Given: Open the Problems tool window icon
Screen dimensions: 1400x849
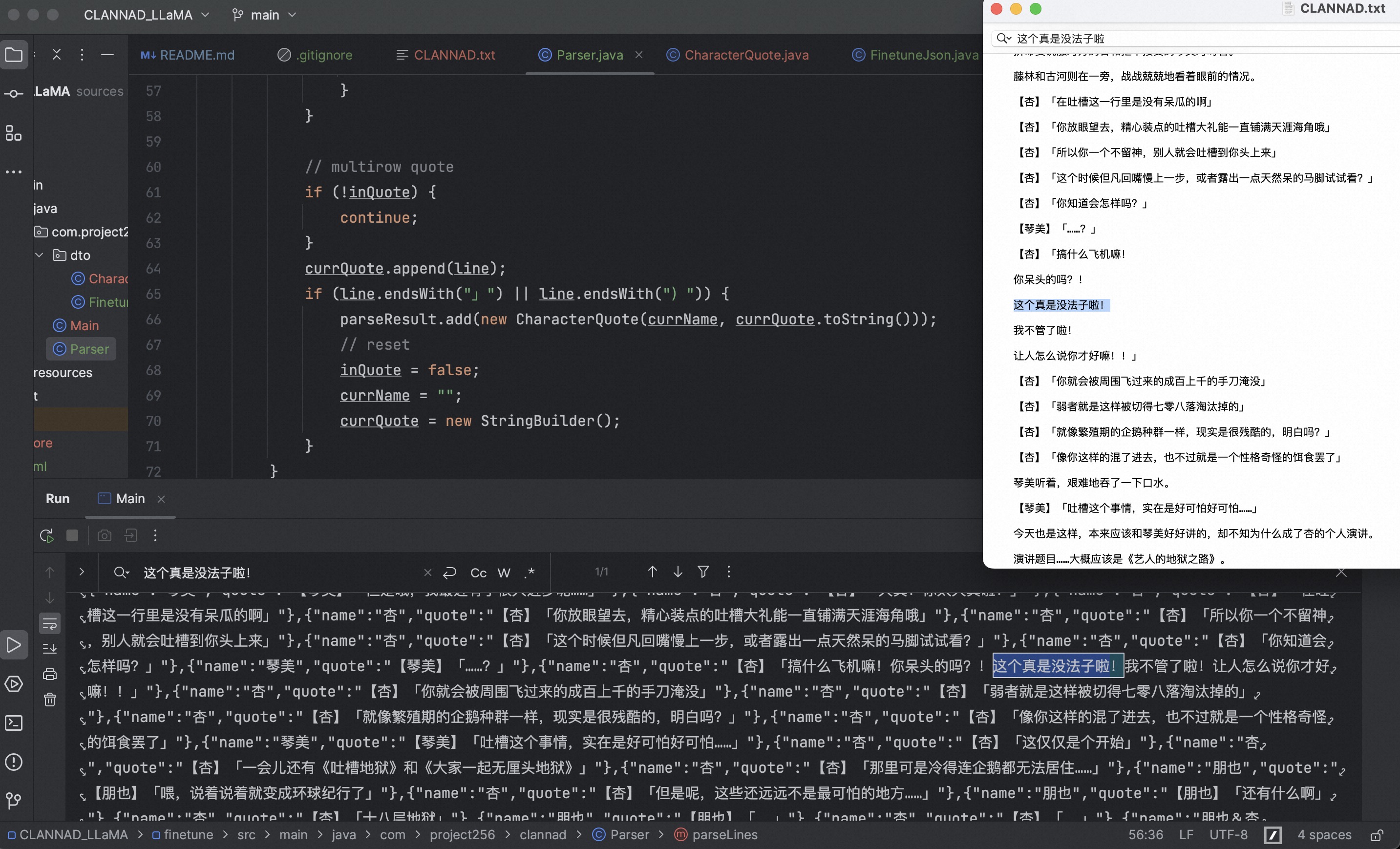Looking at the screenshot, I should [x=14, y=762].
